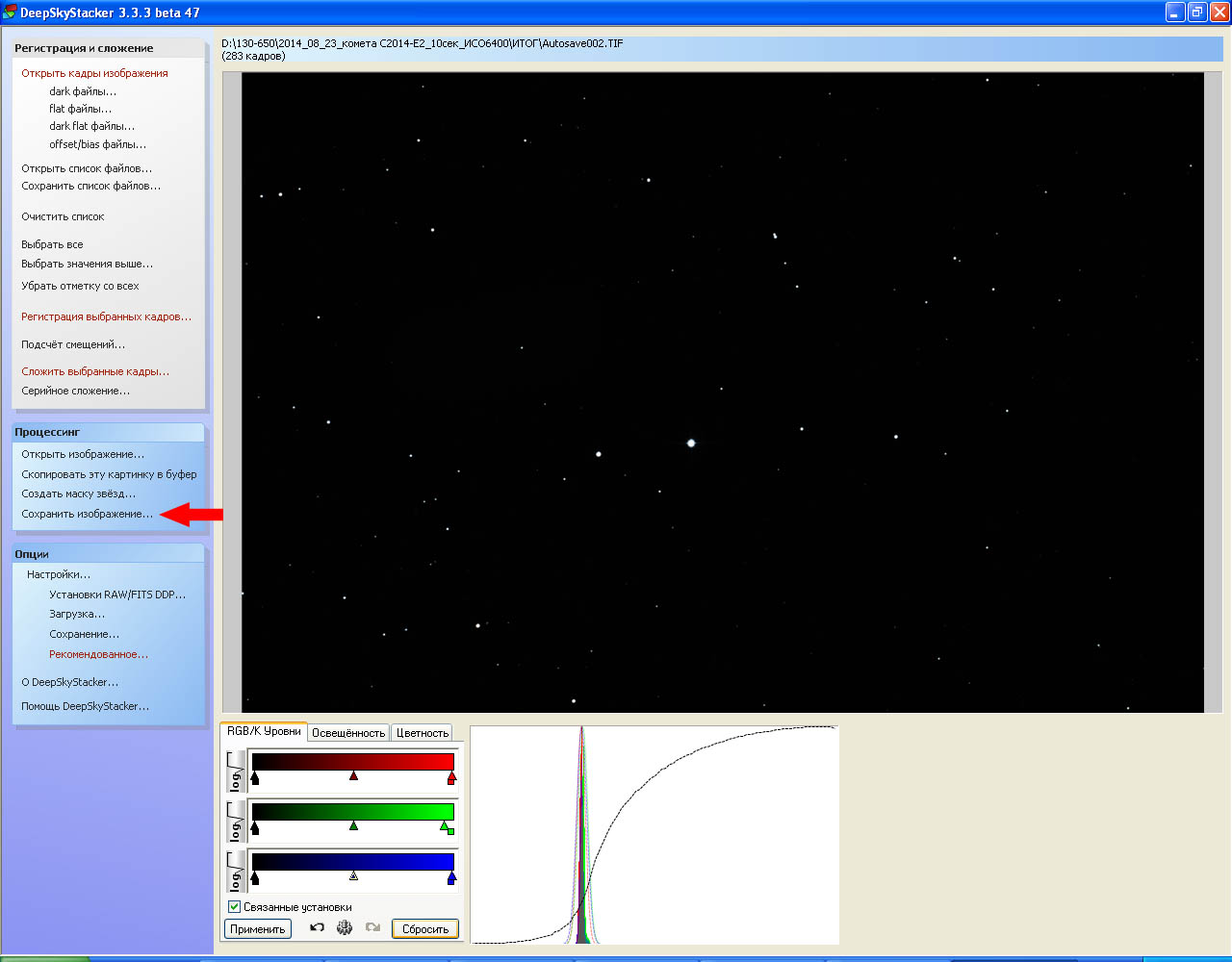This screenshot has height=962, width=1232.
Task: Collapse the Опции panel header
Action: pos(109,554)
